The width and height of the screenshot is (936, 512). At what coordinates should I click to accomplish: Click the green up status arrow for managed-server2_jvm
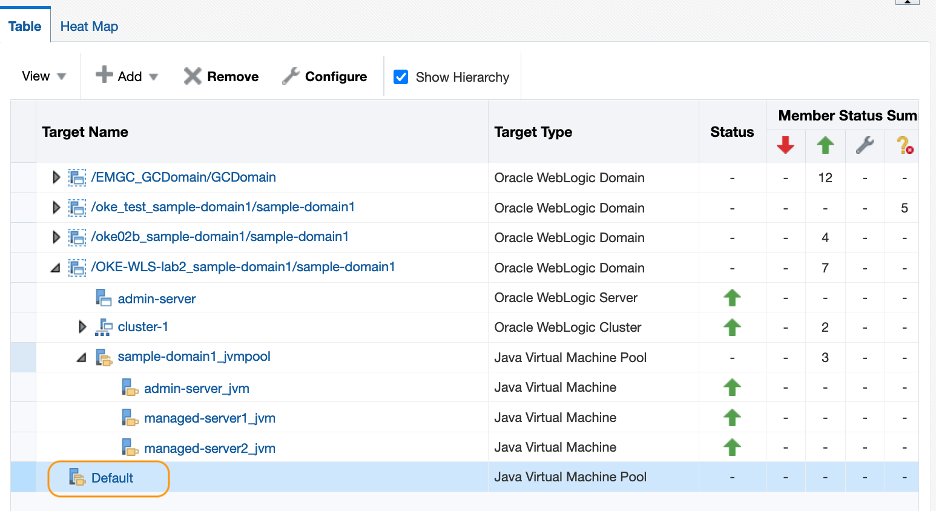(x=732, y=447)
